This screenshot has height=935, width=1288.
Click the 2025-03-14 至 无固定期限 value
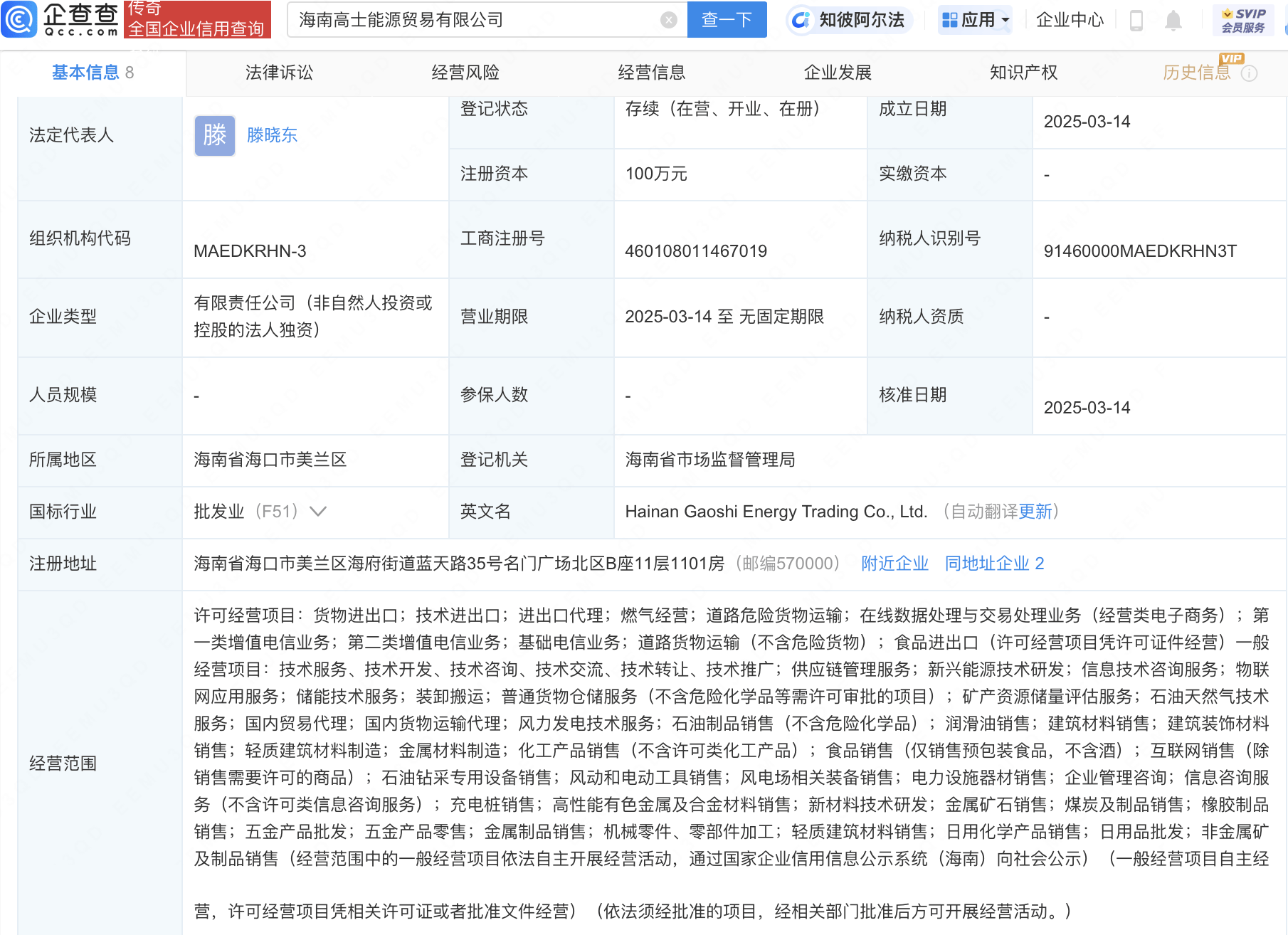coord(724,317)
